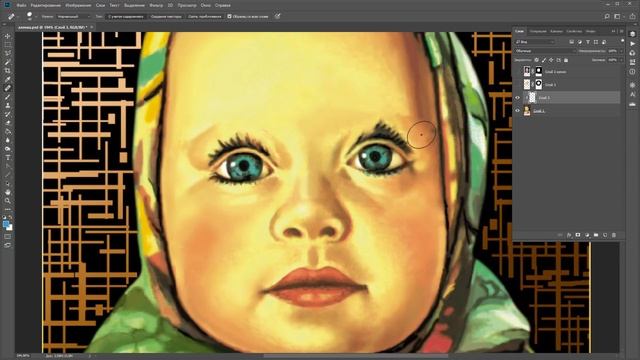
Task: Open the brush preset picker arrow
Action: pos(36,16)
